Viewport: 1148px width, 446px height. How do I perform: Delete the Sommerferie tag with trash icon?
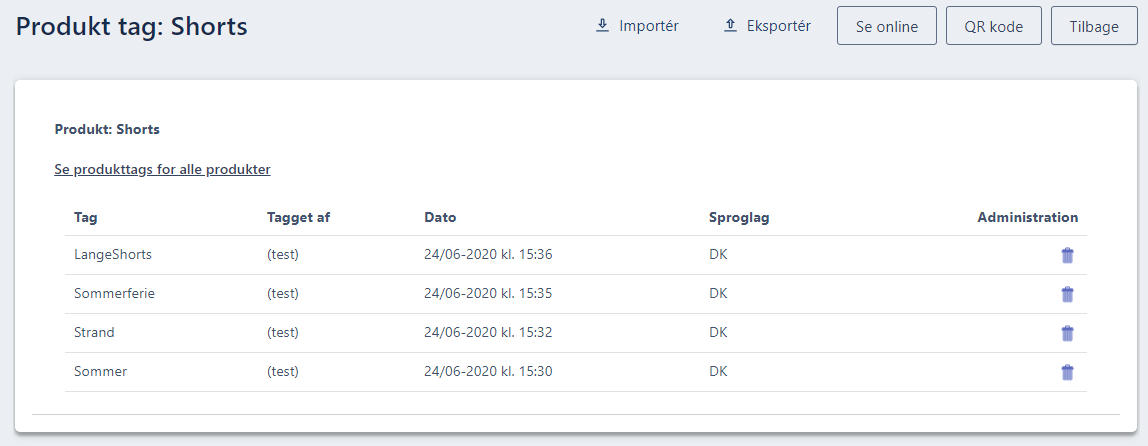click(1067, 294)
